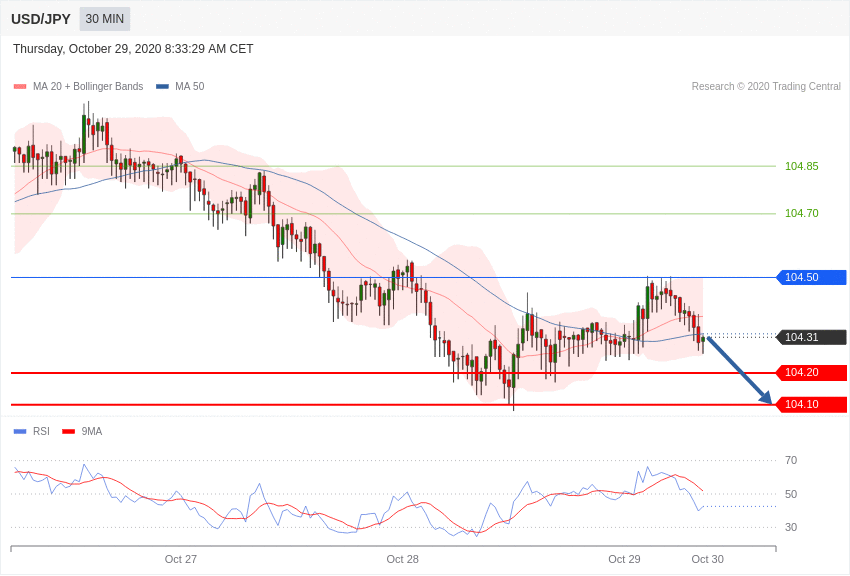Screen dimensions: 850x576
Task: Click the 9MA red legend swatch
Action: (68, 432)
